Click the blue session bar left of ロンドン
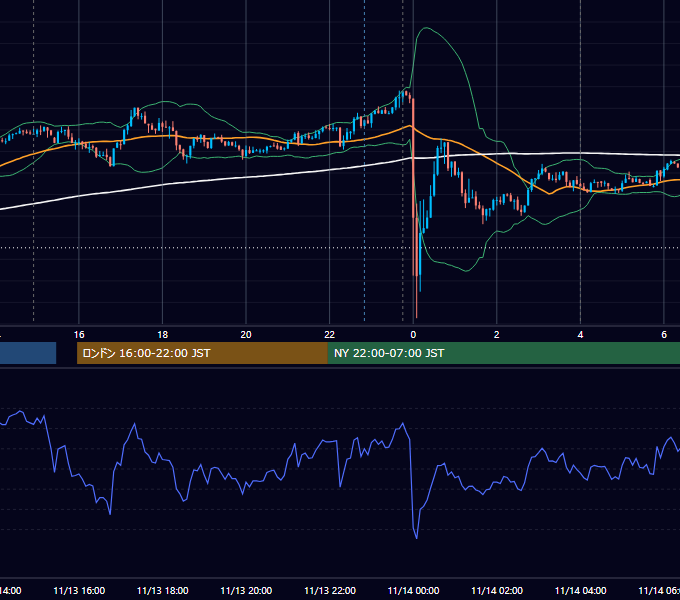The height and width of the screenshot is (600, 680). point(28,353)
